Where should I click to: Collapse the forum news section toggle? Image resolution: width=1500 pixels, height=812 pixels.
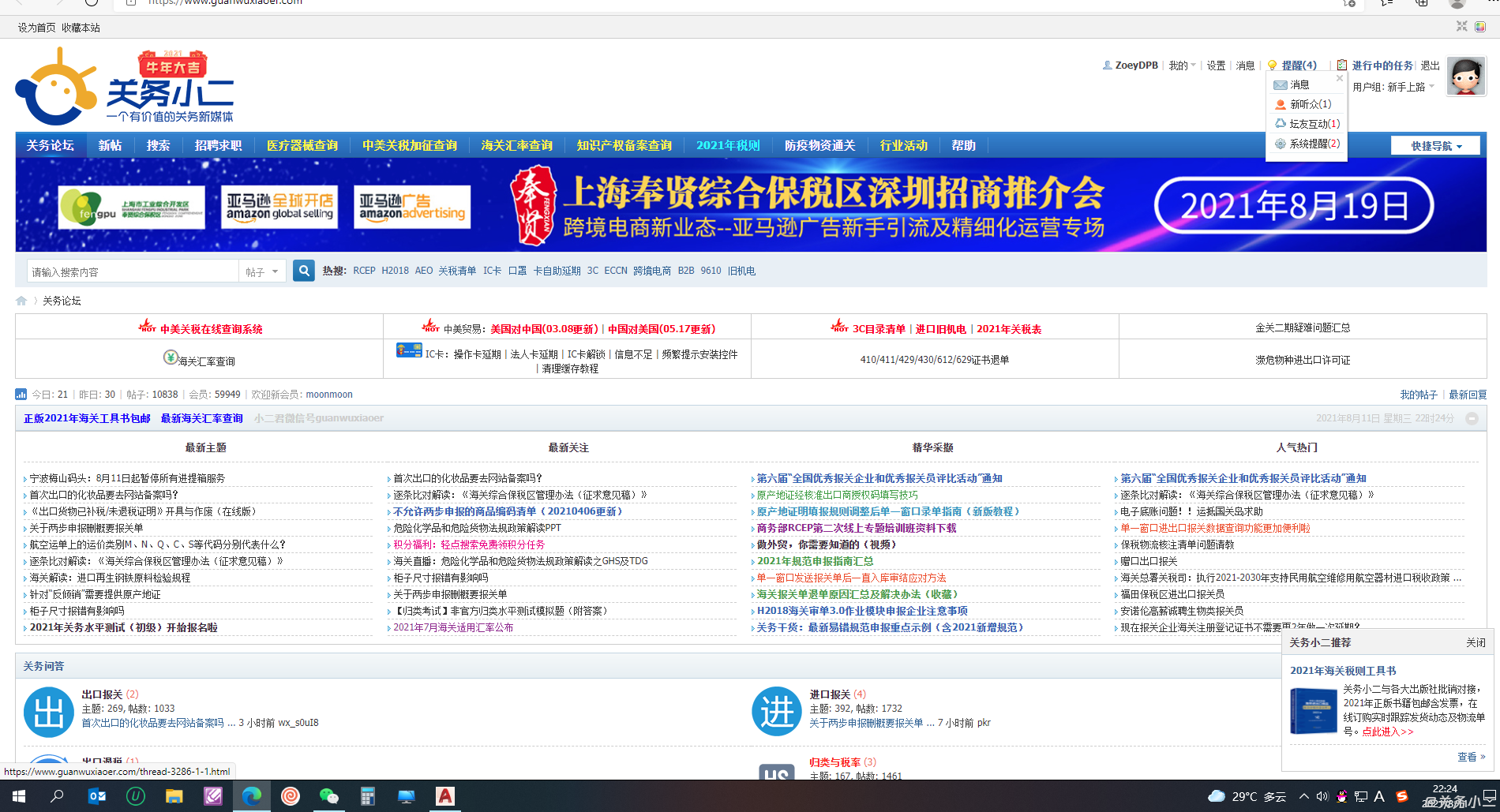coord(1472,418)
